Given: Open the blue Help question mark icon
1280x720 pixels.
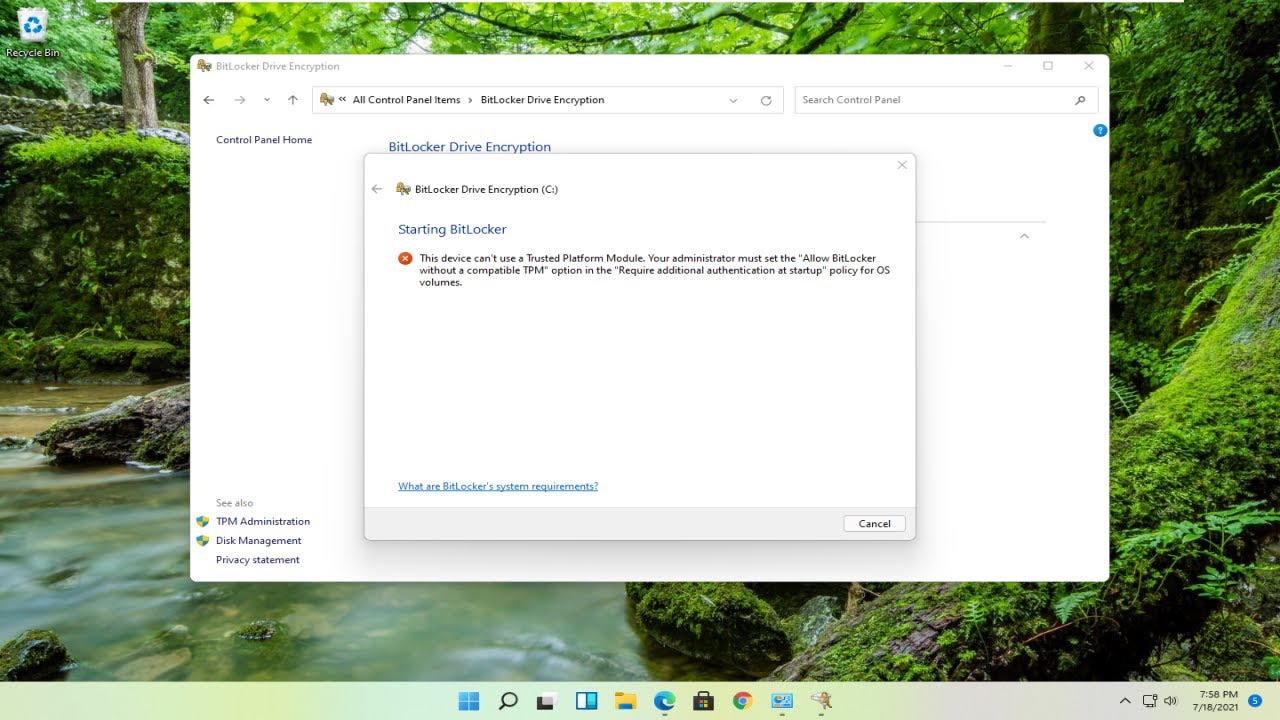Looking at the screenshot, I should coord(1100,130).
